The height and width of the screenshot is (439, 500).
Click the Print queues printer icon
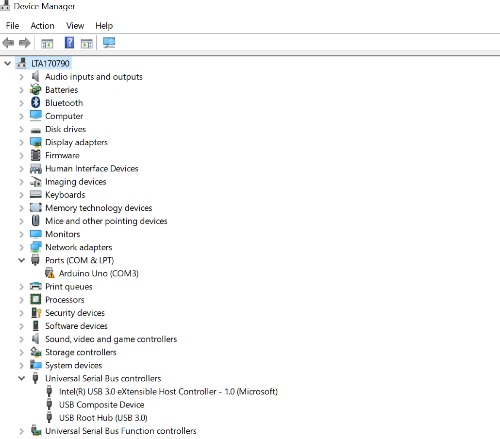(x=36, y=286)
